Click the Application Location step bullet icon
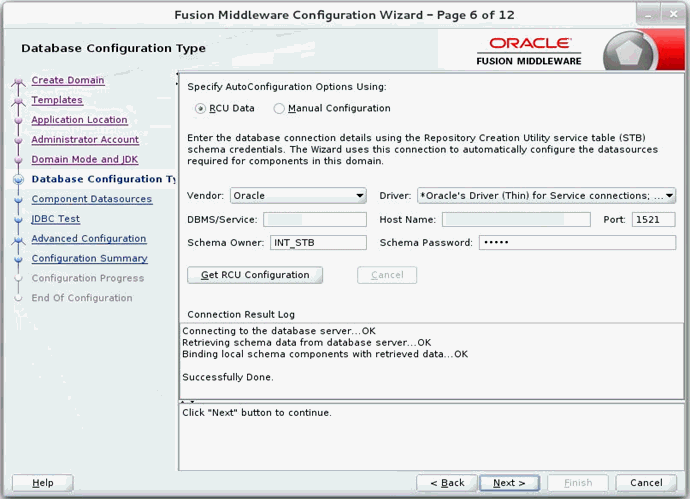This screenshot has height=499, width=690. pos(18,120)
